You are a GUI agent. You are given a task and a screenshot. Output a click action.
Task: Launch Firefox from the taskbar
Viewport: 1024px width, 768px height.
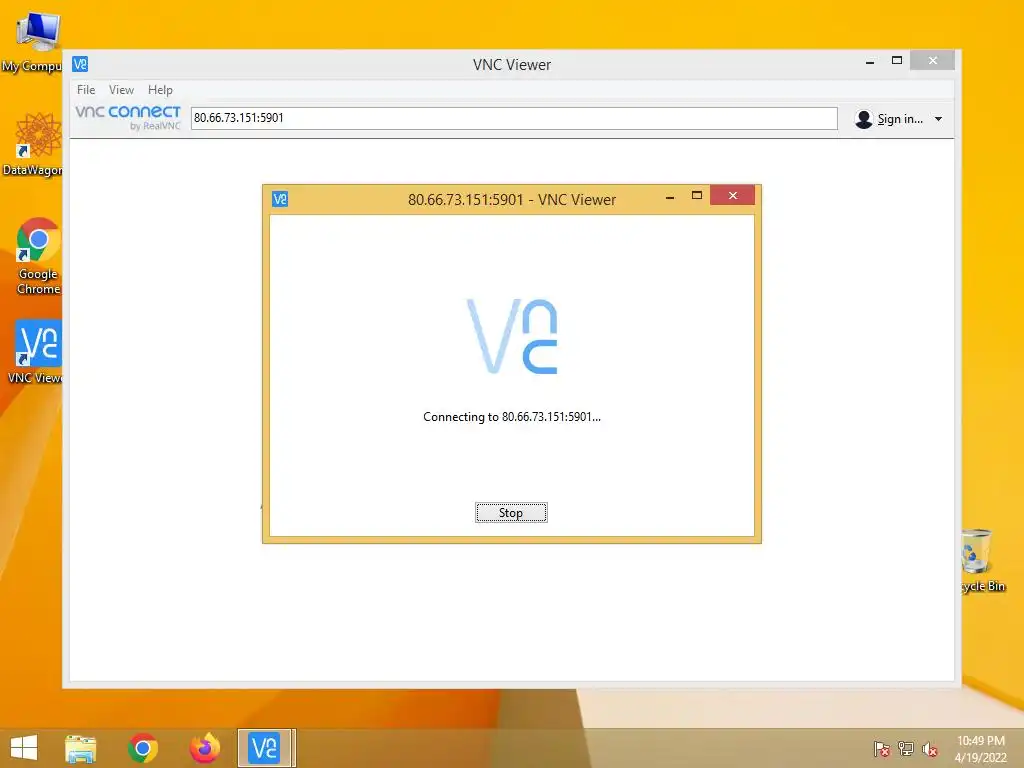coord(204,748)
